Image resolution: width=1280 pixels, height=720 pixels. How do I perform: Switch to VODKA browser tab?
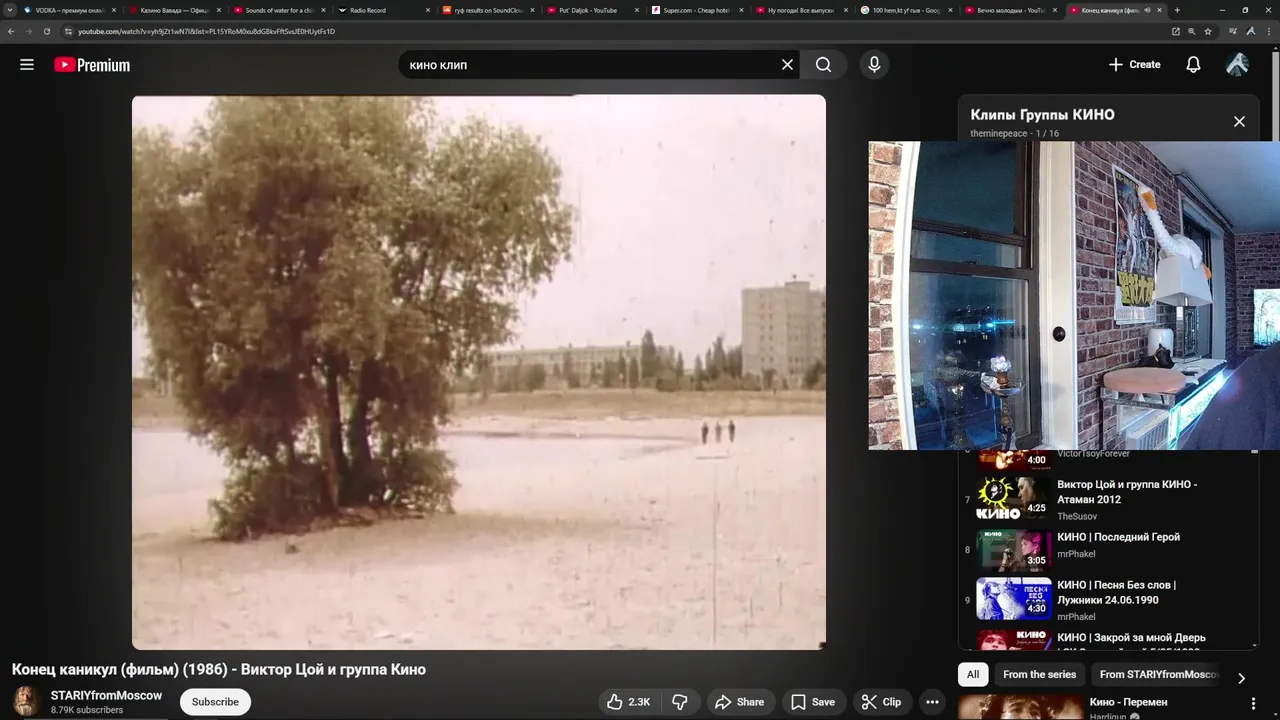coord(68,10)
